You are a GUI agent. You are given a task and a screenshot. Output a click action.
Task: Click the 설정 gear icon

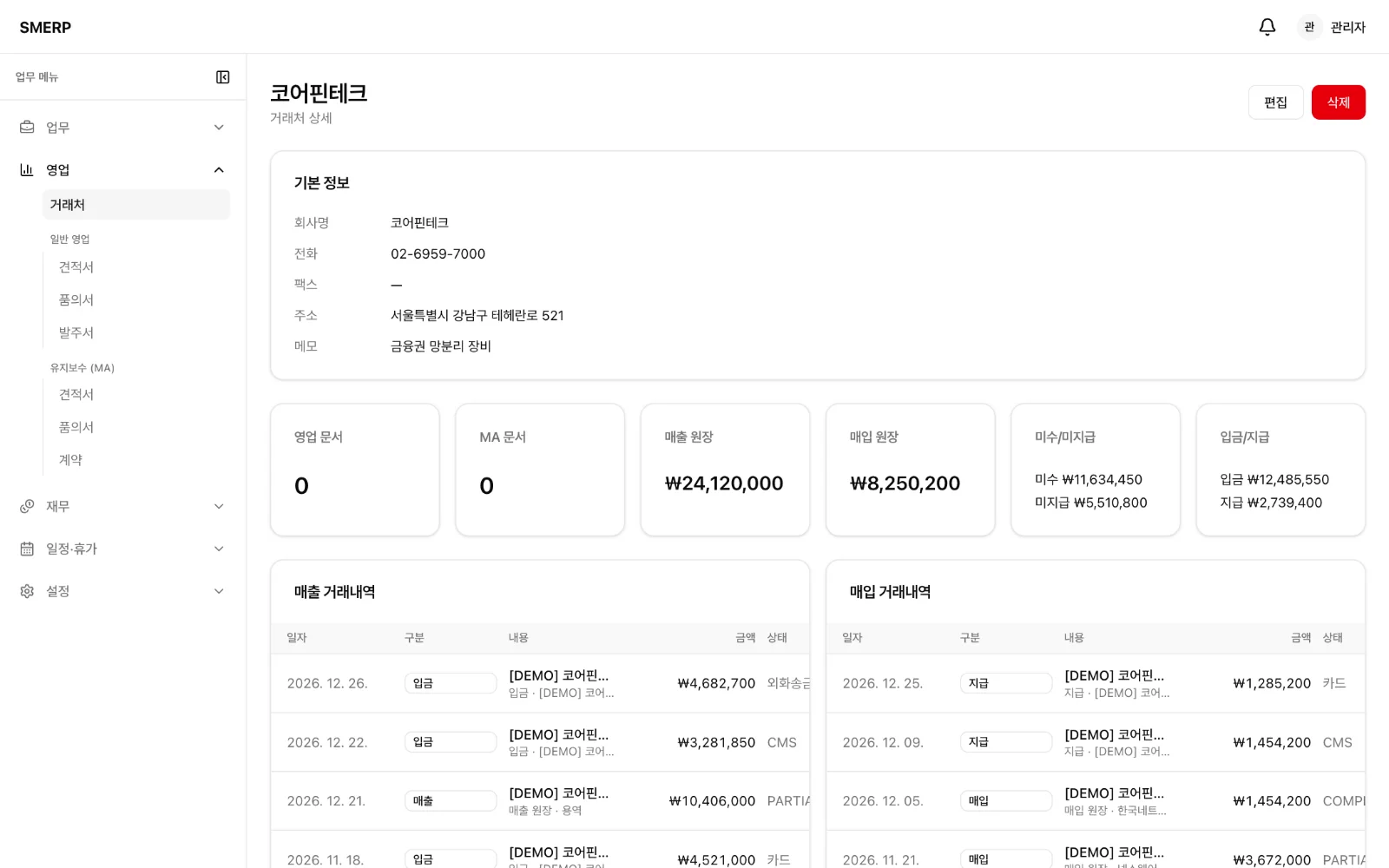(x=27, y=591)
